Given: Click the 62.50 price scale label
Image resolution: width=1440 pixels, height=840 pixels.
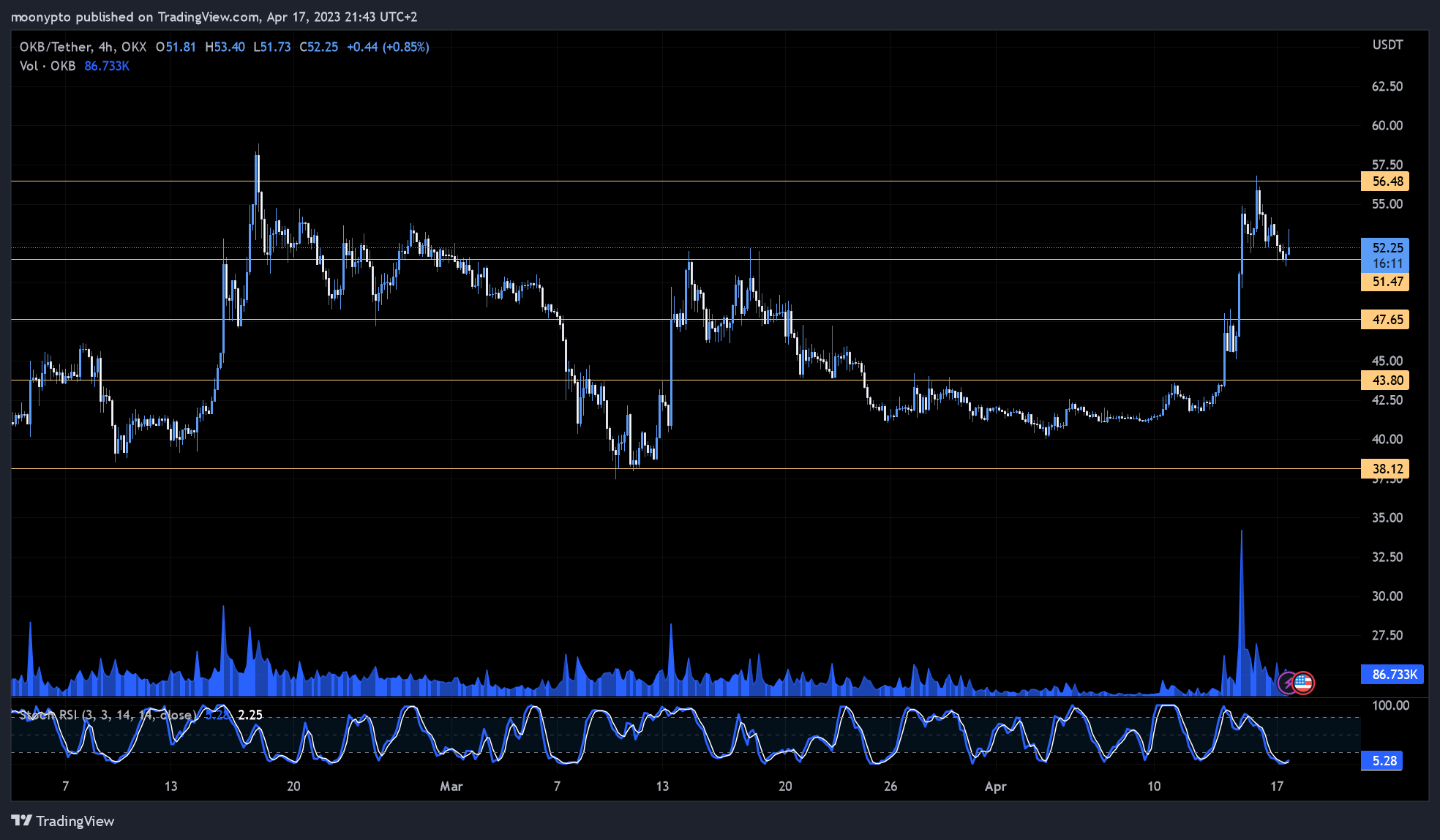Looking at the screenshot, I should pyautogui.click(x=1387, y=86).
